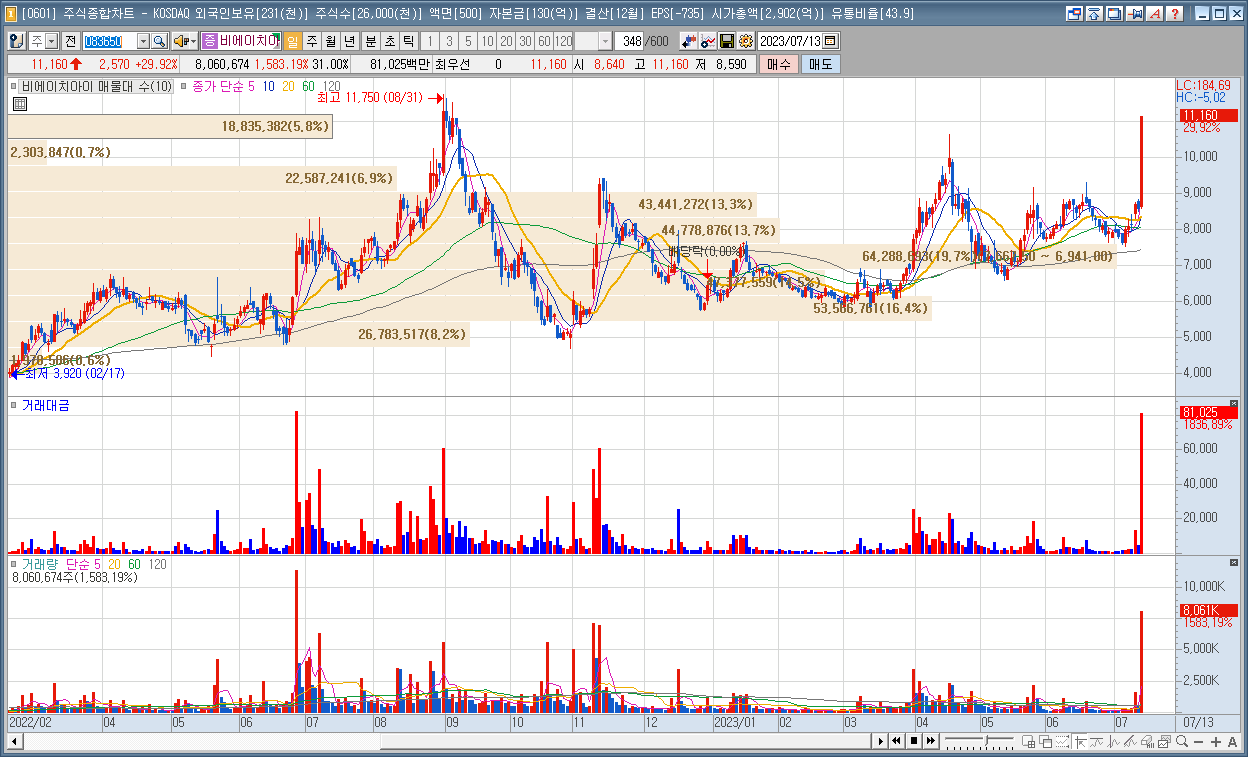Zoom out with the minus icon

[1198, 741]
